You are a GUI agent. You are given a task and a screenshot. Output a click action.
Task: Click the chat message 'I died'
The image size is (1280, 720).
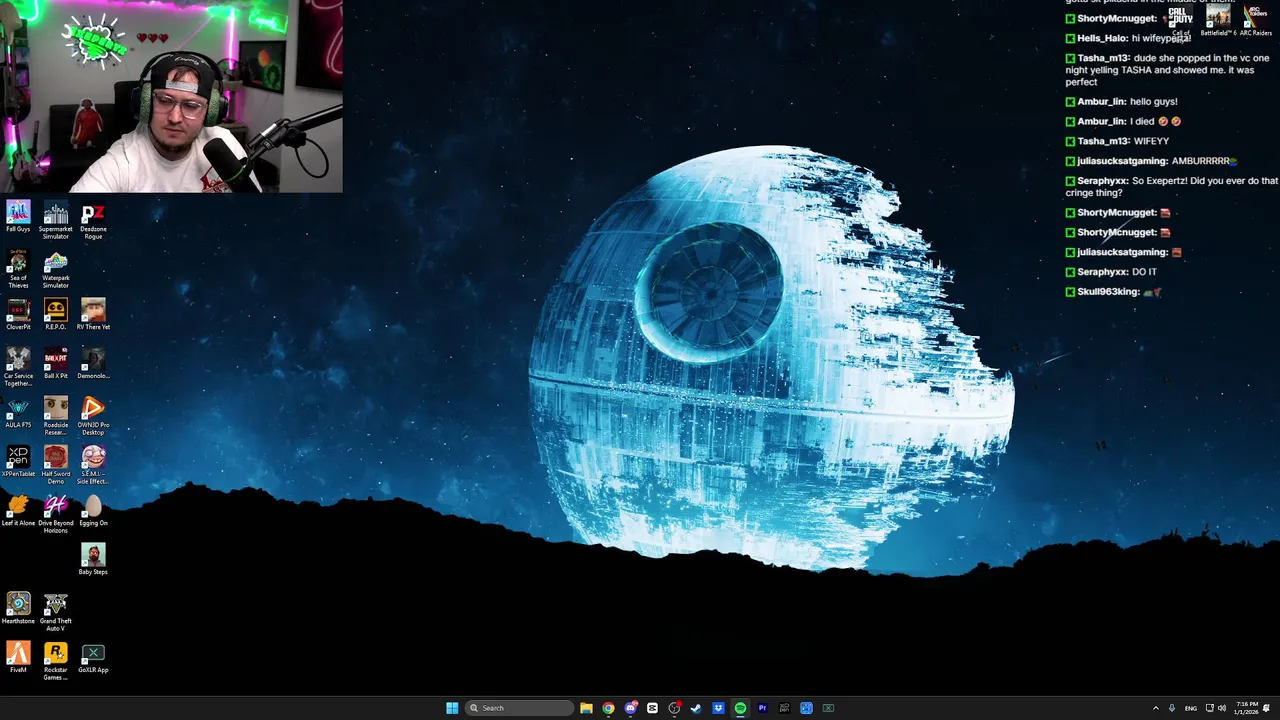click(1142, 122)
